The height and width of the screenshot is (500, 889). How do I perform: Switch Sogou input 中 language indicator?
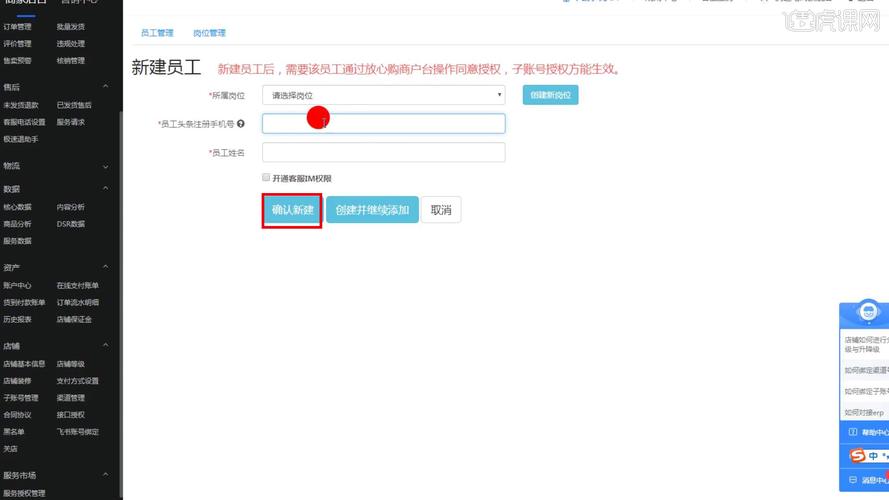coord(873,456)
